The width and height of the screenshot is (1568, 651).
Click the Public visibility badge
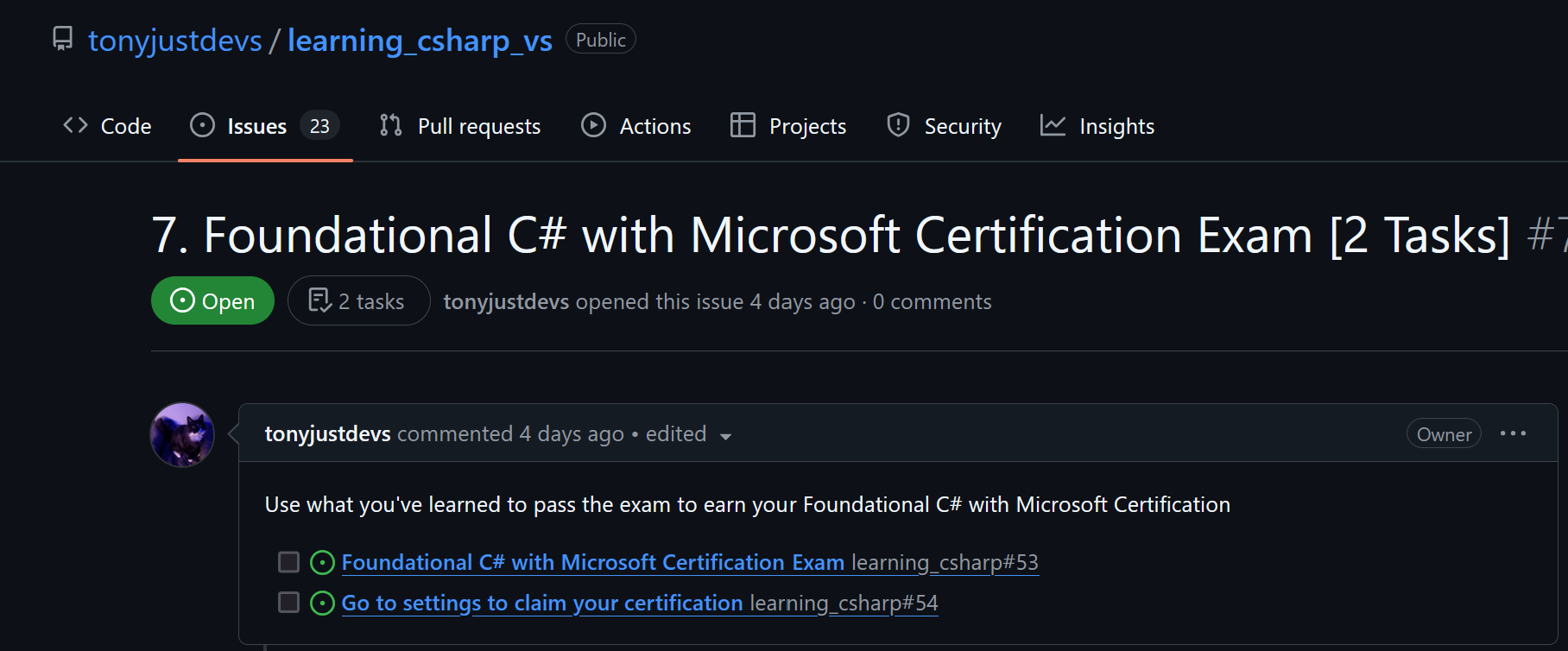pos(601,40)
